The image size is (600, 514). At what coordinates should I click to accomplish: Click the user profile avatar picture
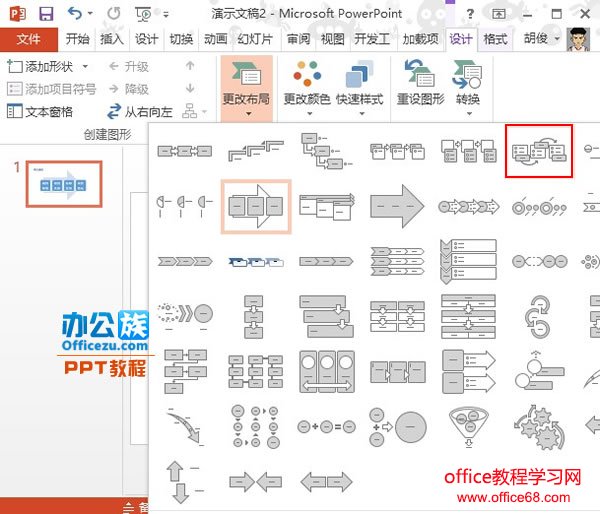[578, 39]
